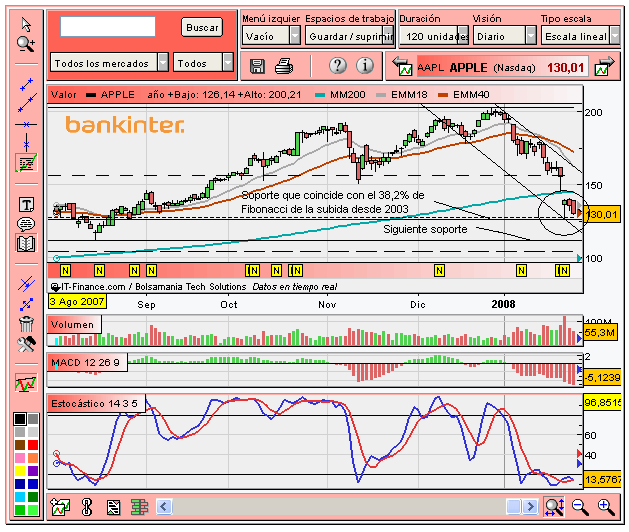Click the green horizontal bars icon in bottom toolbar
629x532 pixels.
140,507
